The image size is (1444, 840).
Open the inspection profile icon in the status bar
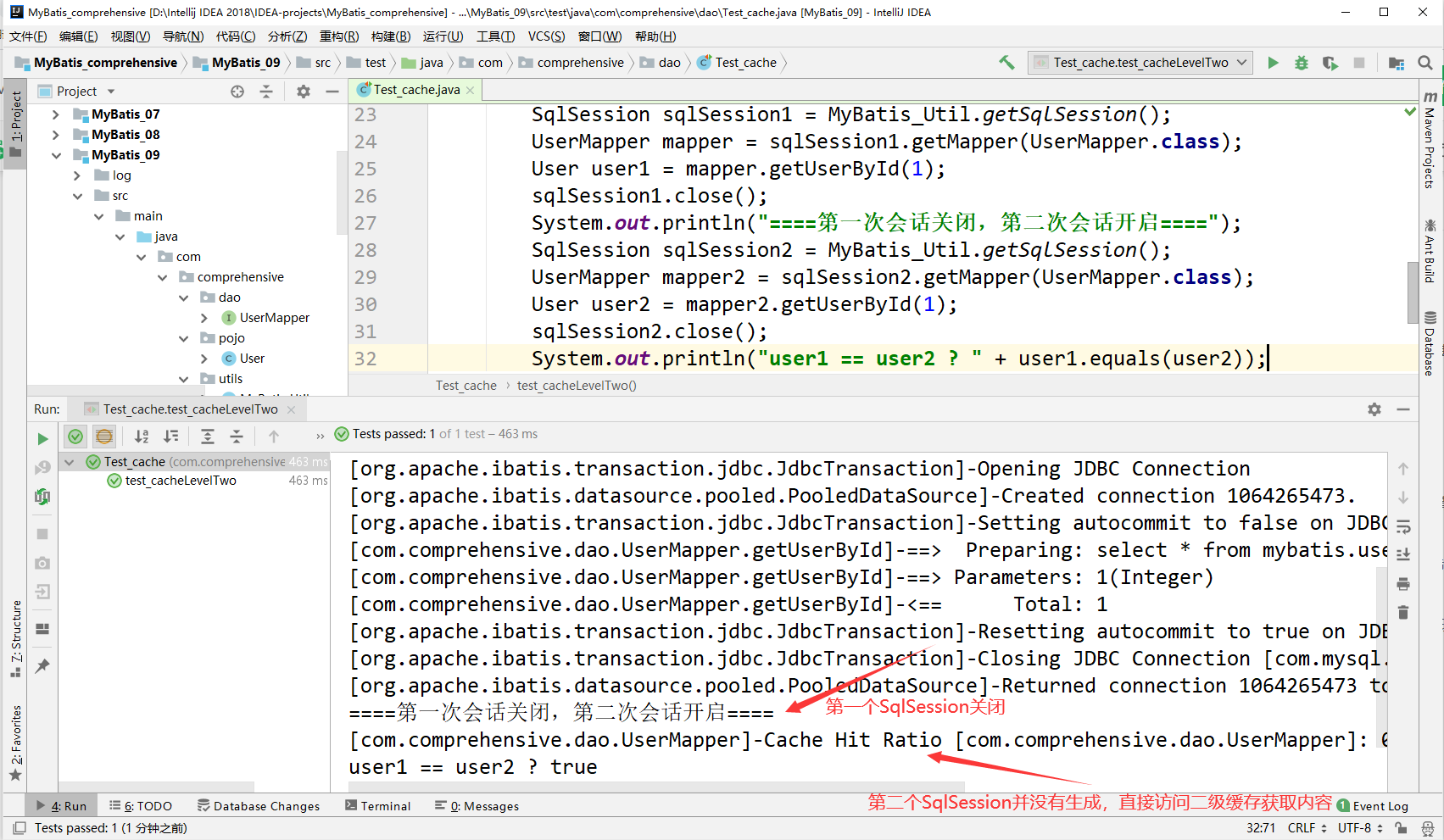point(1428,828)
